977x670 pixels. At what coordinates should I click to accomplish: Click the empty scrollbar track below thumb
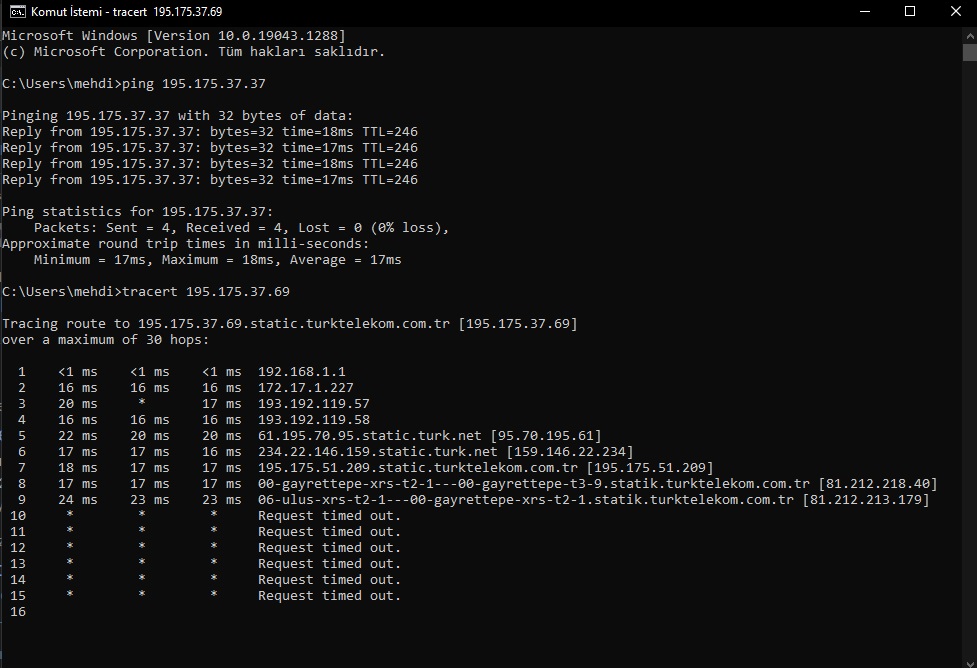tap(969, 358)
